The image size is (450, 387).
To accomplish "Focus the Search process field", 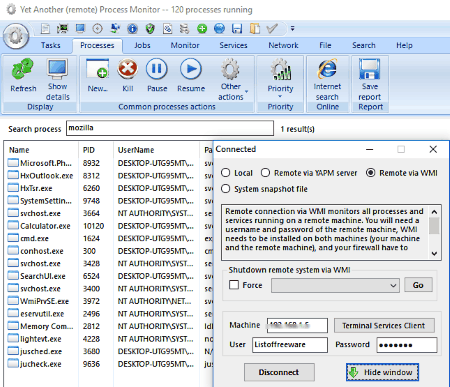I will click(x=170, y=128).
